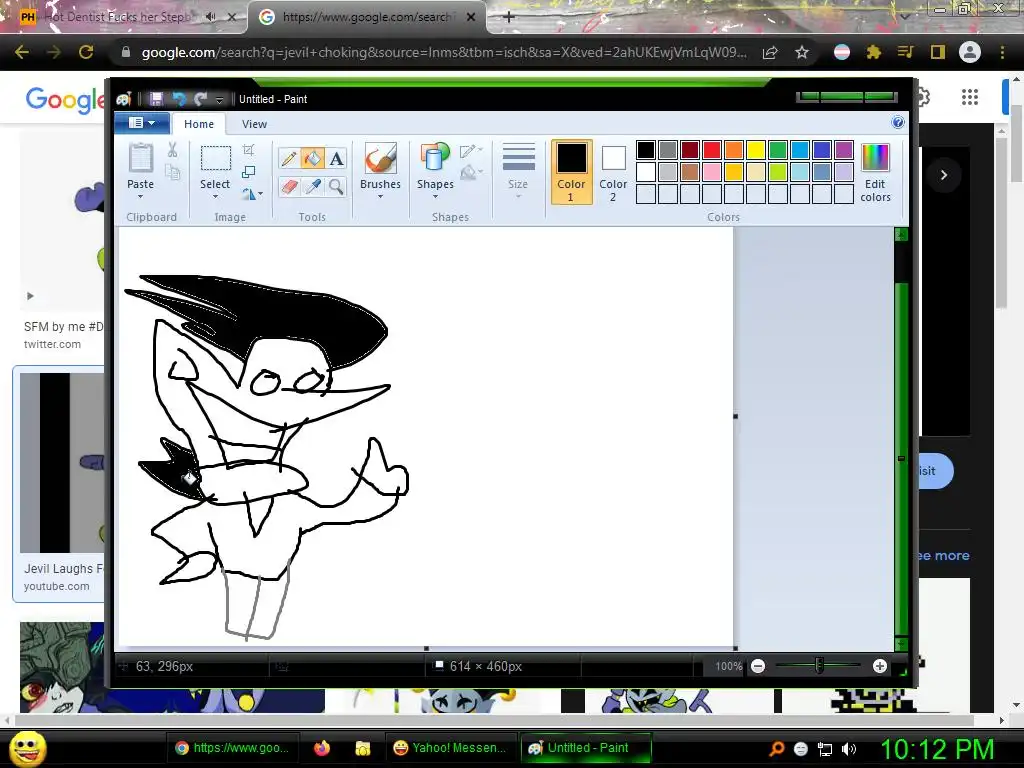Click the Copy icon below Cut

(x=172, y=172)
